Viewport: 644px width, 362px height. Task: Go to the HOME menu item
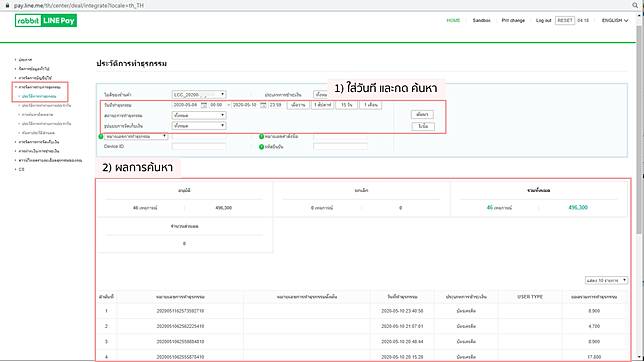click(x=453, y=20)
